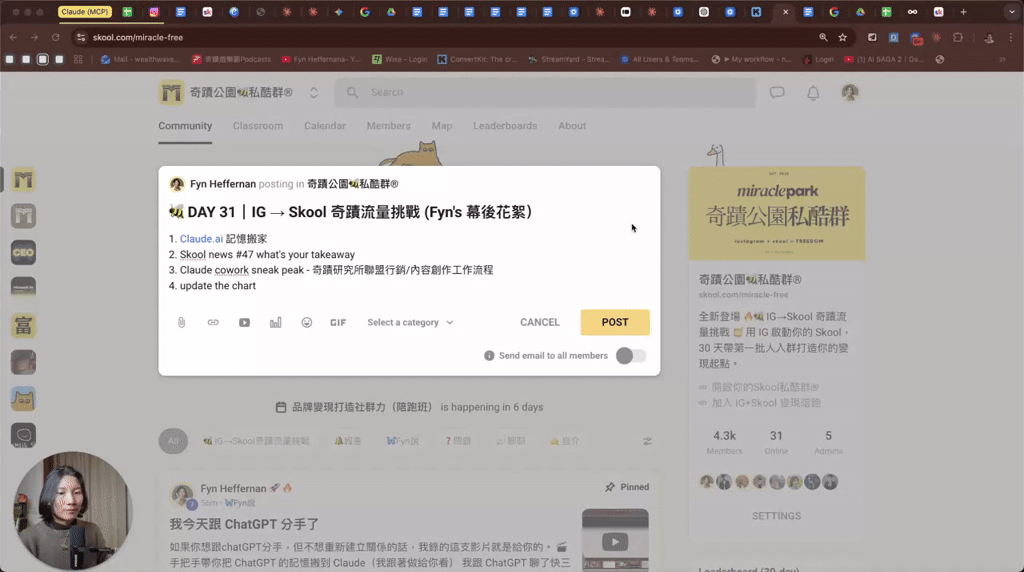This screenshot has width=1024, height=572.
Task: Open the Classroom tab
Action: click(x=258, y=126)
